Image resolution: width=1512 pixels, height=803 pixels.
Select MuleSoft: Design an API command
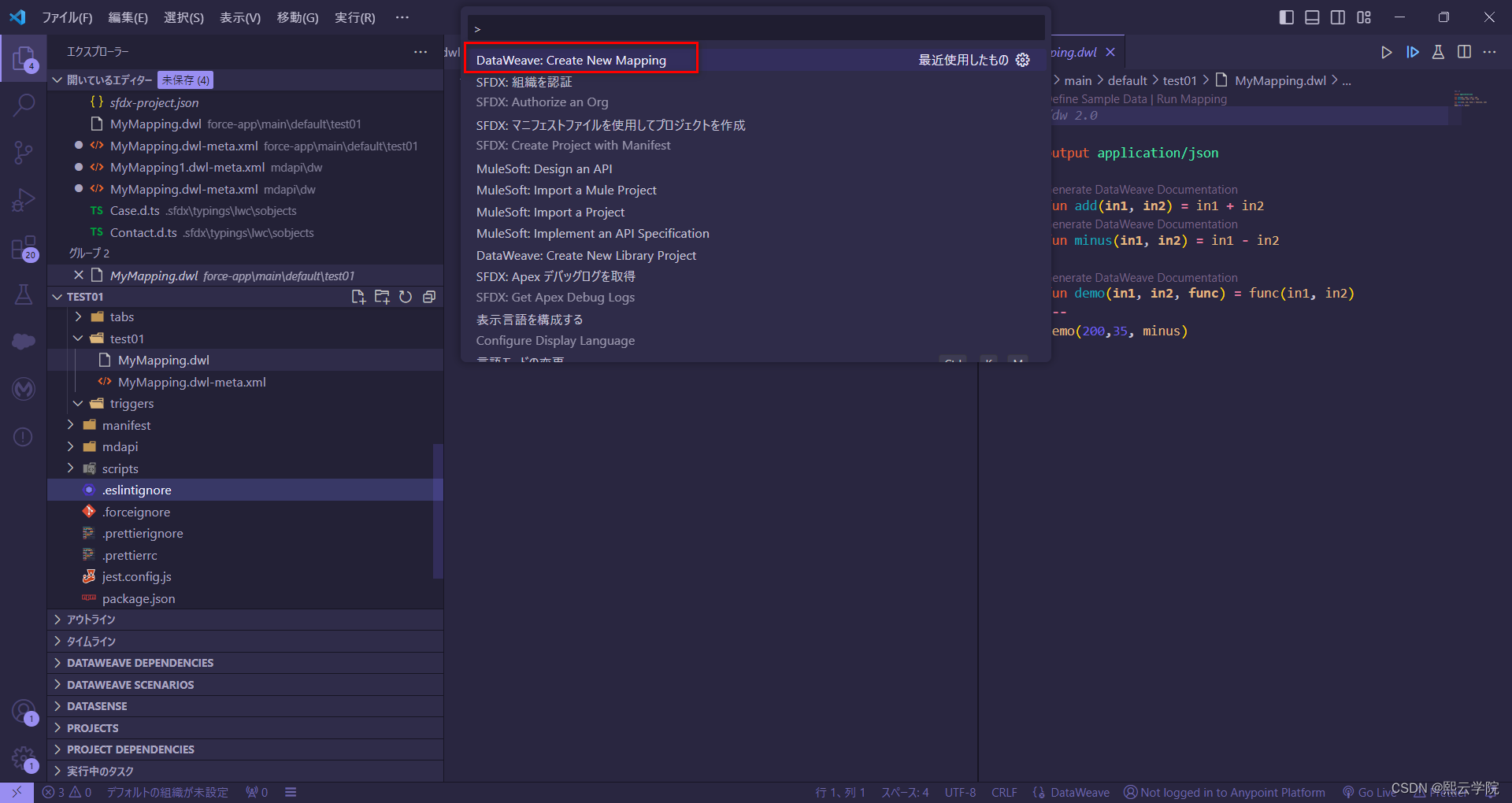pos(756,168)
